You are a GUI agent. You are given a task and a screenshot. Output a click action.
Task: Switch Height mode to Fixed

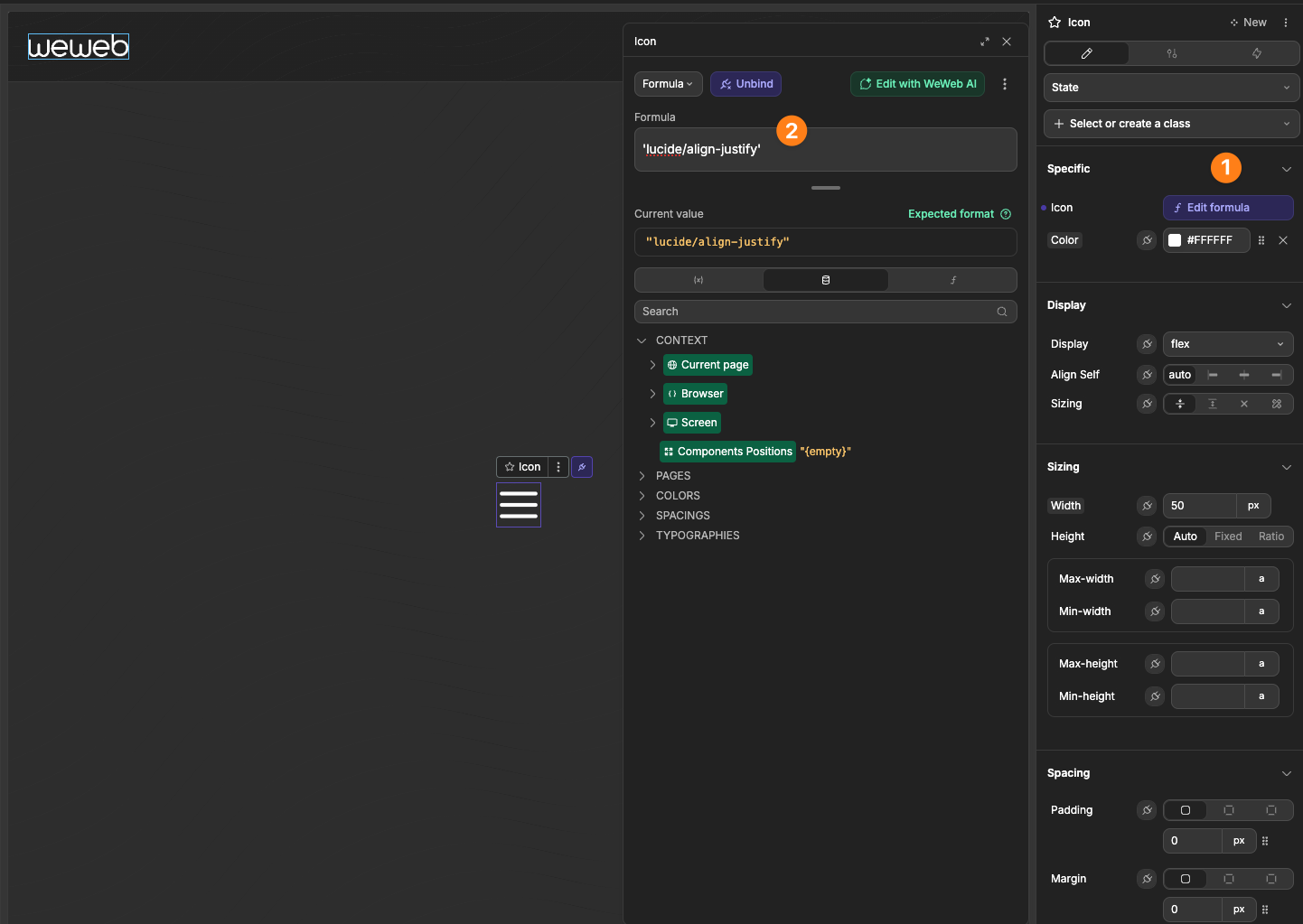click(1228, 536)
